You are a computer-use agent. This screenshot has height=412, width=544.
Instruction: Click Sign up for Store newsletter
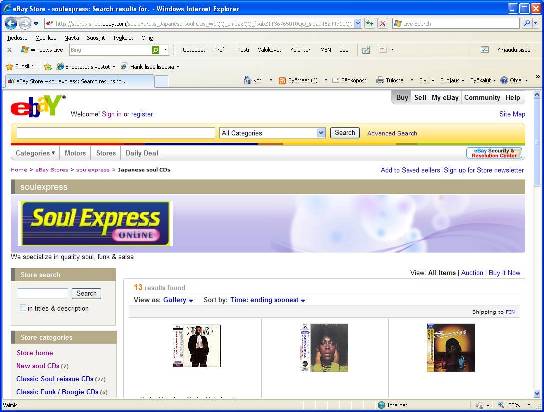tap(484, 170)
